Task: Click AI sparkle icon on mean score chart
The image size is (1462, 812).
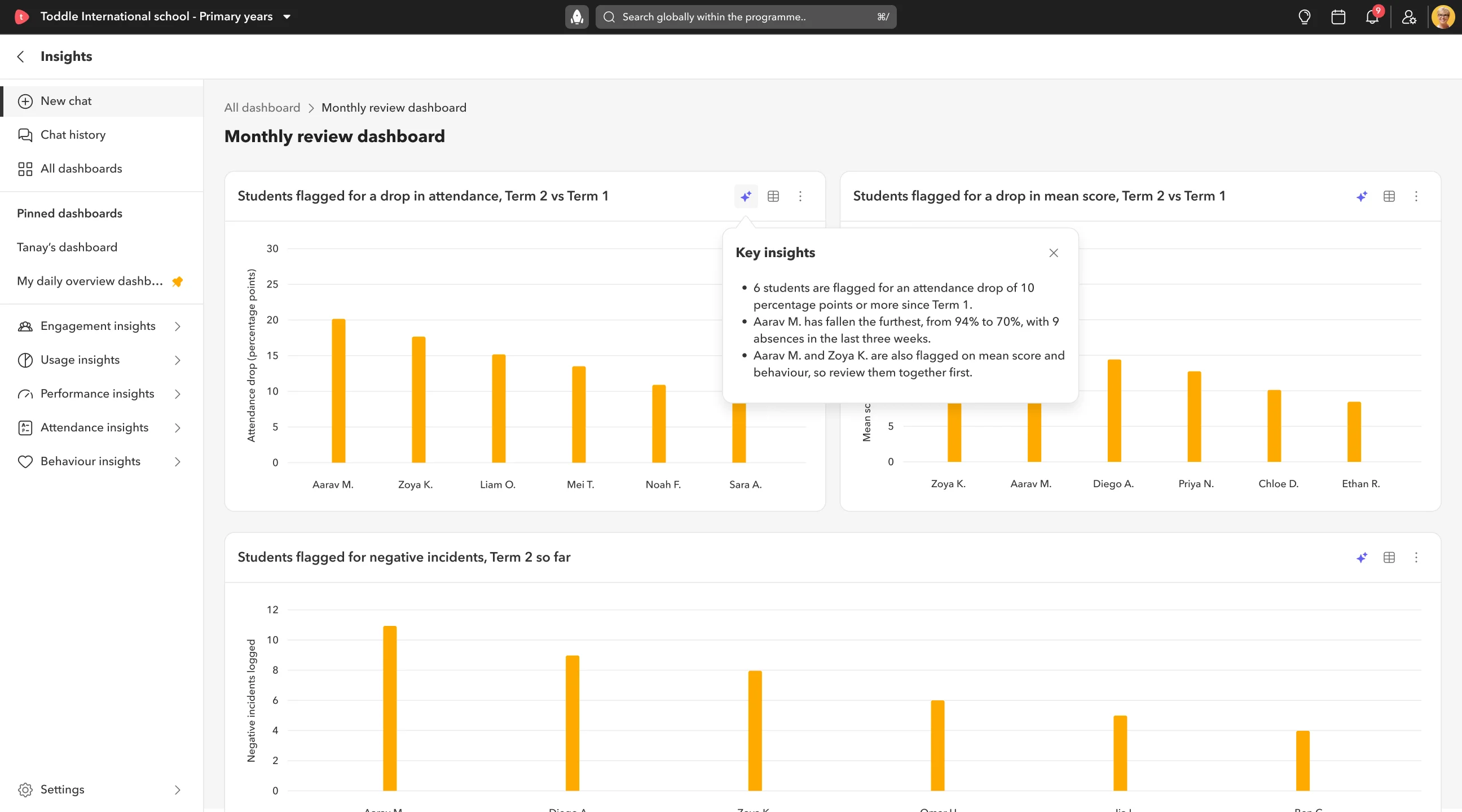Action: [x=1362, y=196]
